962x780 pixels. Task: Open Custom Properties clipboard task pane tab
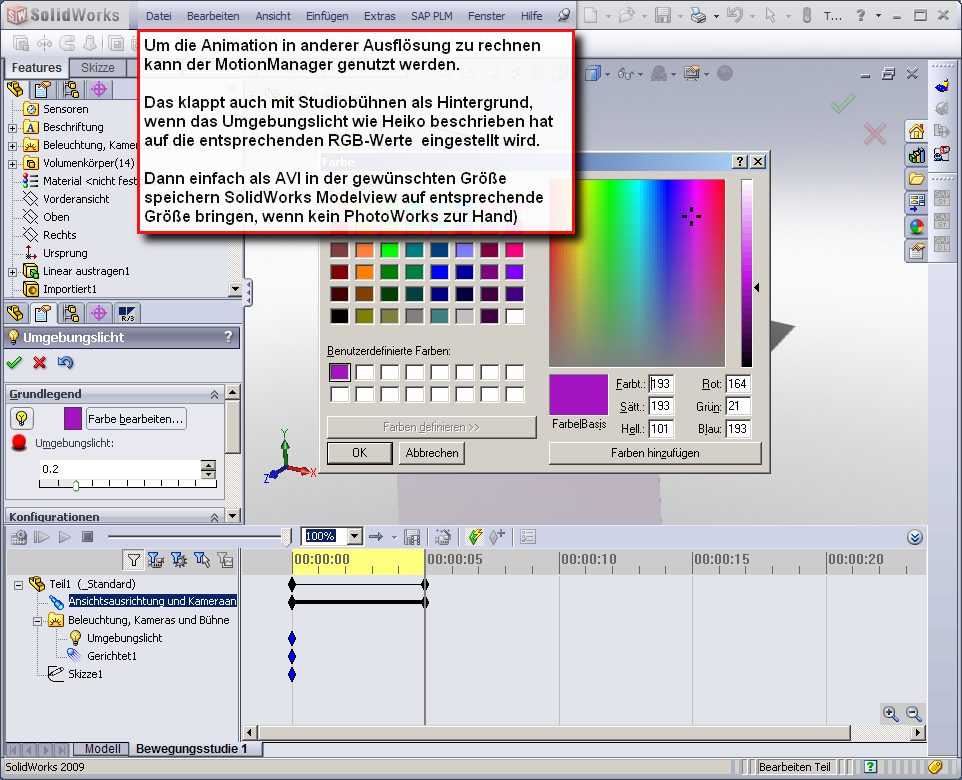917,250
